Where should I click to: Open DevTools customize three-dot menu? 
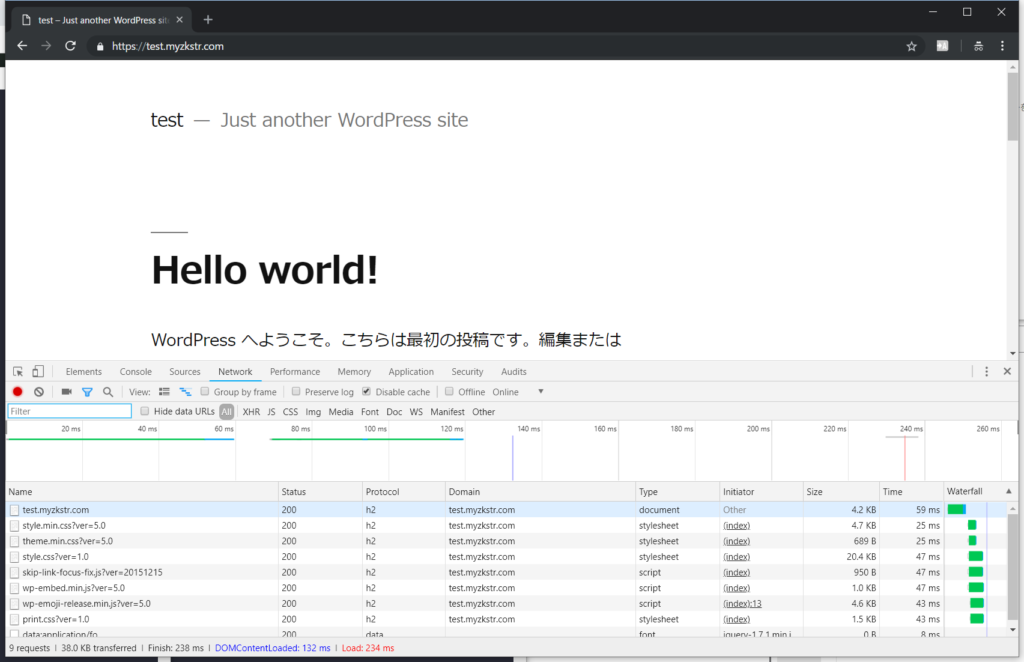point(986,371)
